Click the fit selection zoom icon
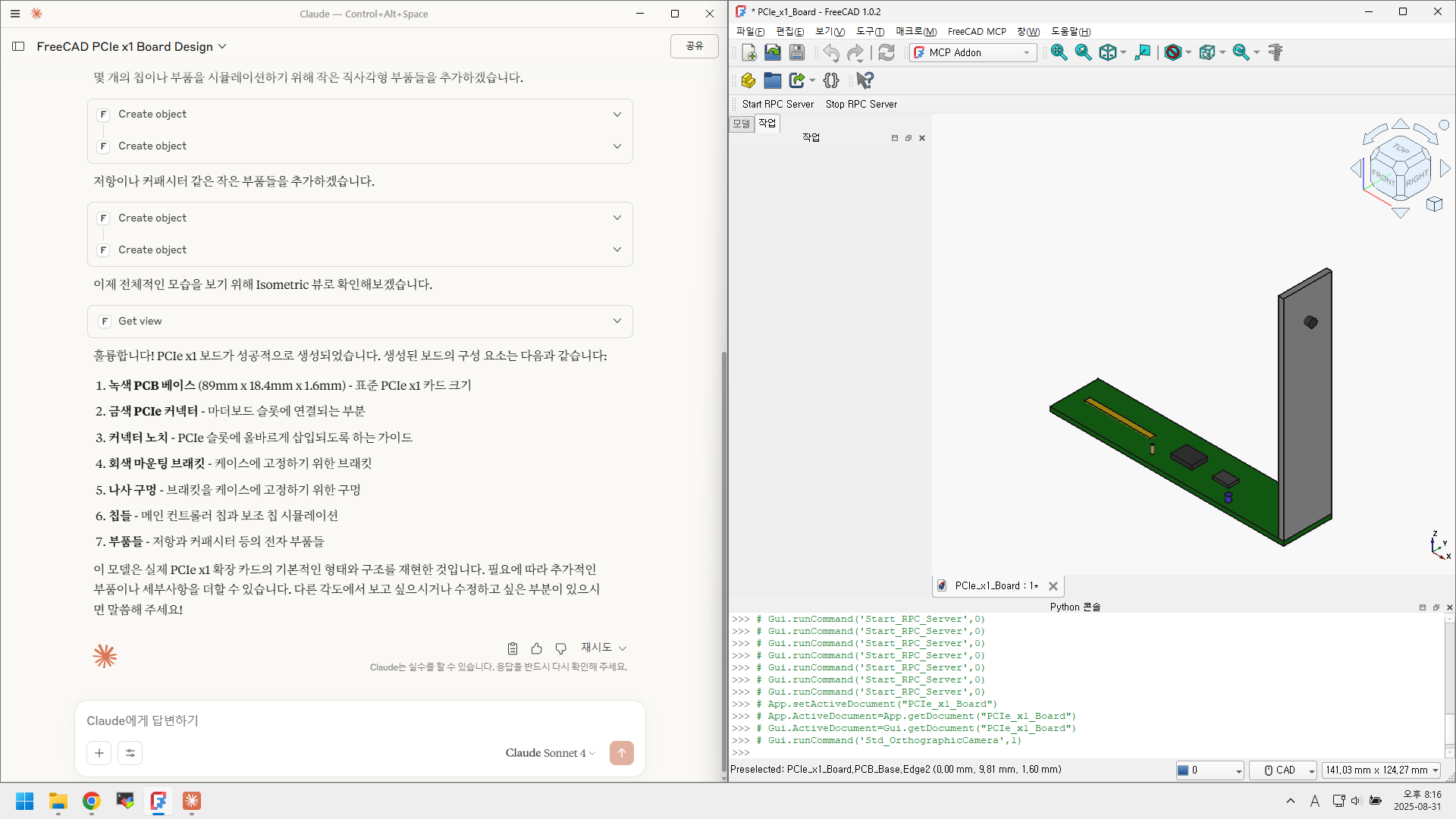1456x819 pixels. click(x=1083, y=52)
